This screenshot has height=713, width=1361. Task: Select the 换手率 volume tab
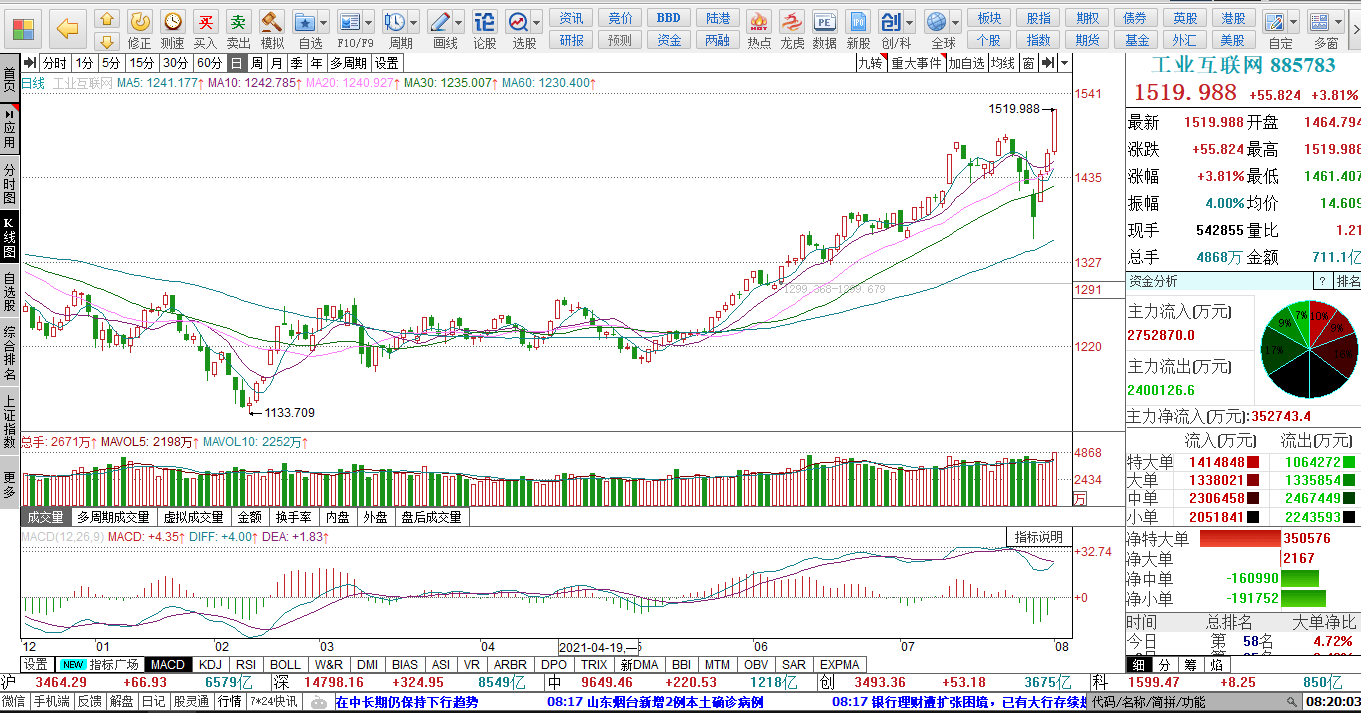click(295, 517)
